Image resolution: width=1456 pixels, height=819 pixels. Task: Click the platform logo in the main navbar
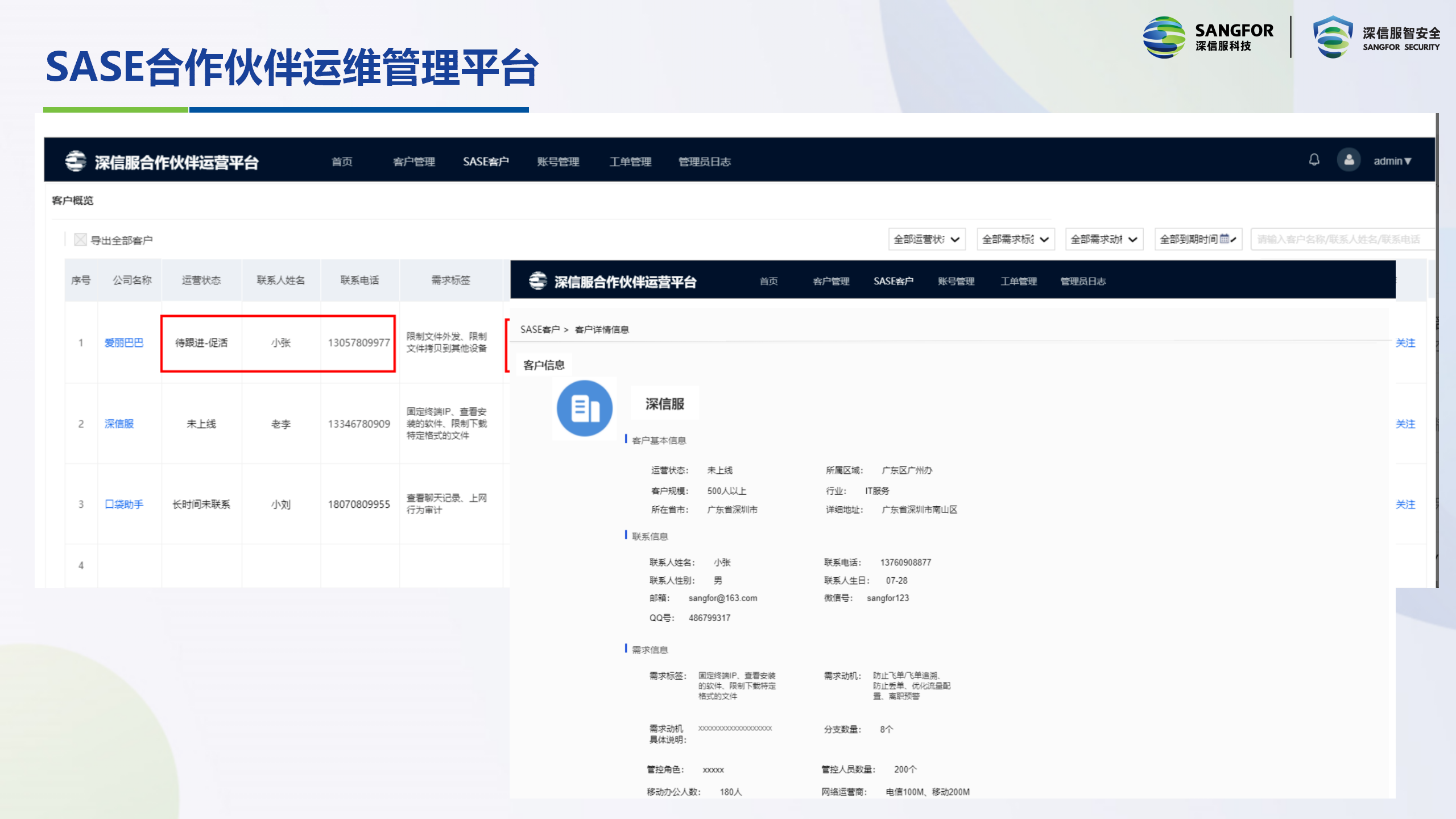76,162
